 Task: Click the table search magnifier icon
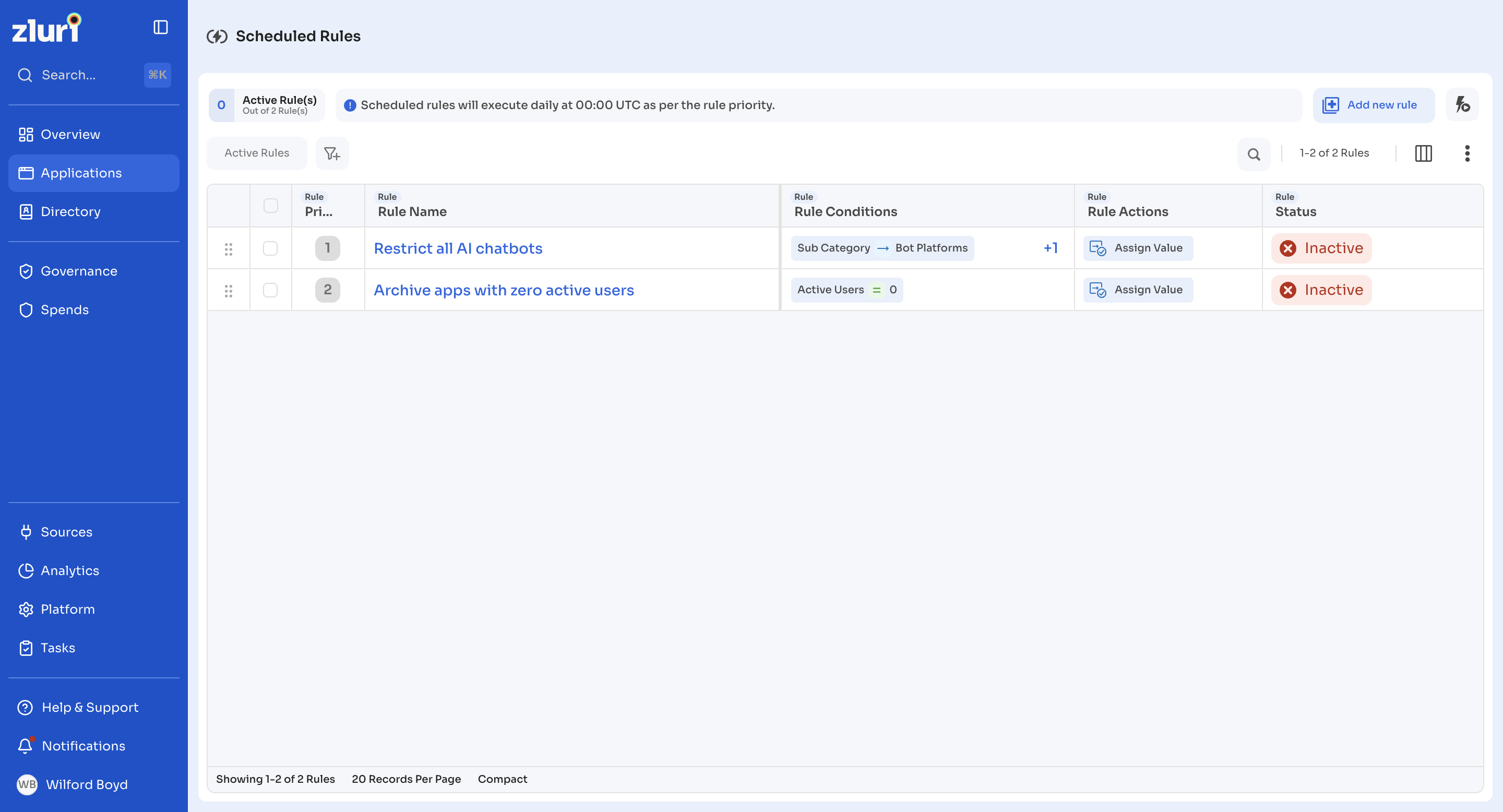[x=1253, y=154]
